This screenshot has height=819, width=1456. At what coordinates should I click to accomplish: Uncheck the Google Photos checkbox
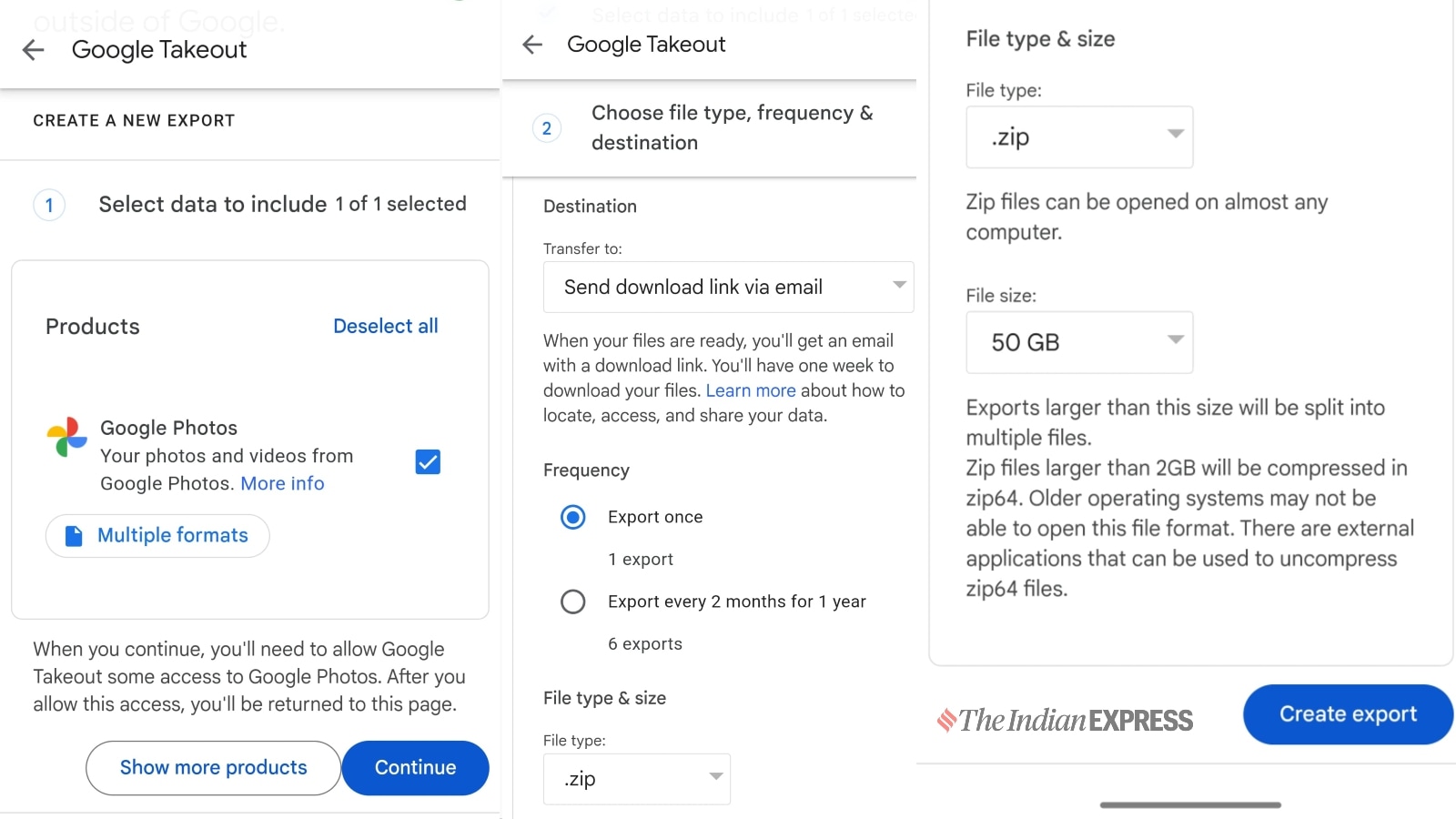pos(428,462)
